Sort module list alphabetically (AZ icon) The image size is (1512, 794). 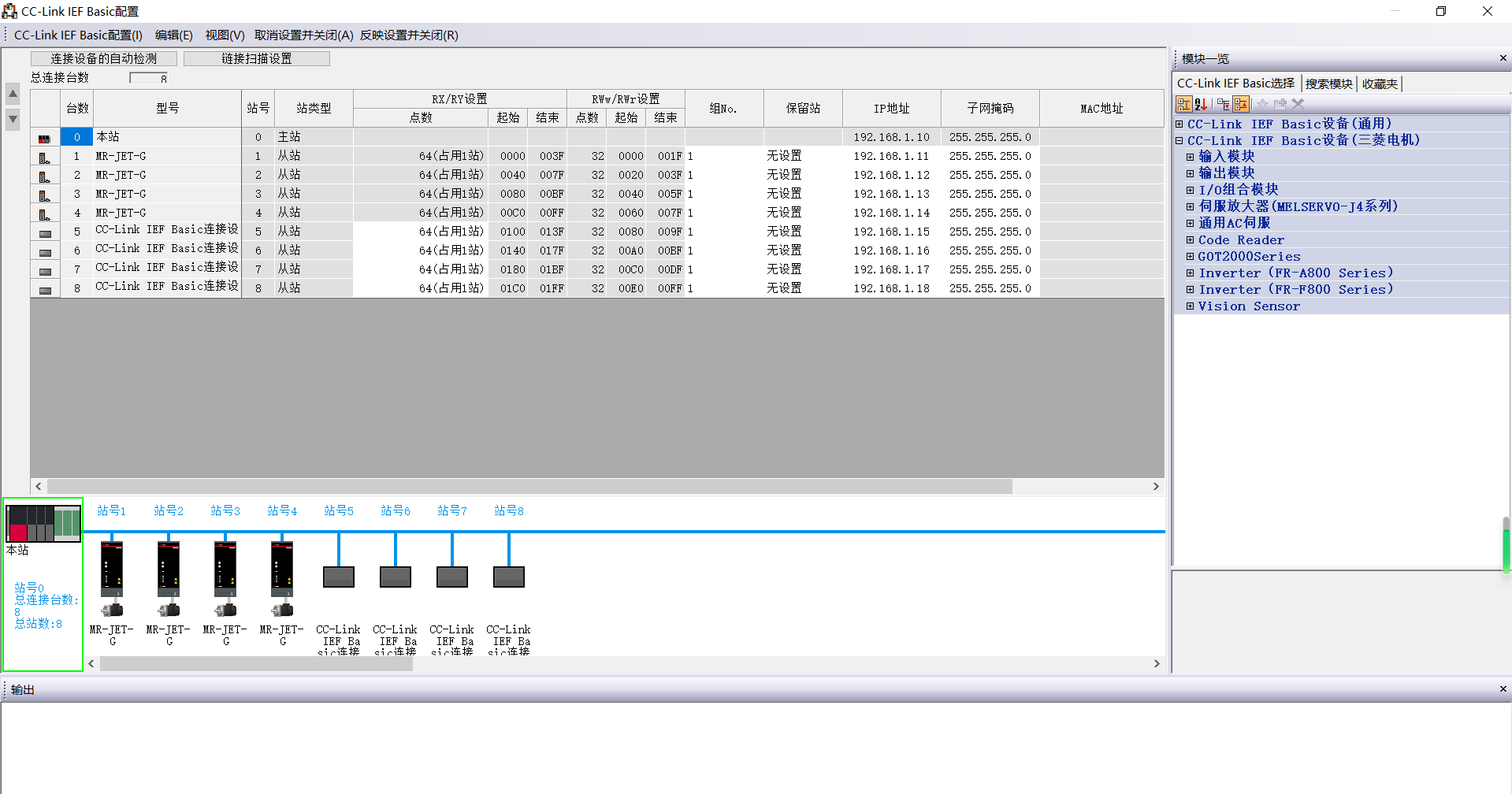tap(1201, 104)
